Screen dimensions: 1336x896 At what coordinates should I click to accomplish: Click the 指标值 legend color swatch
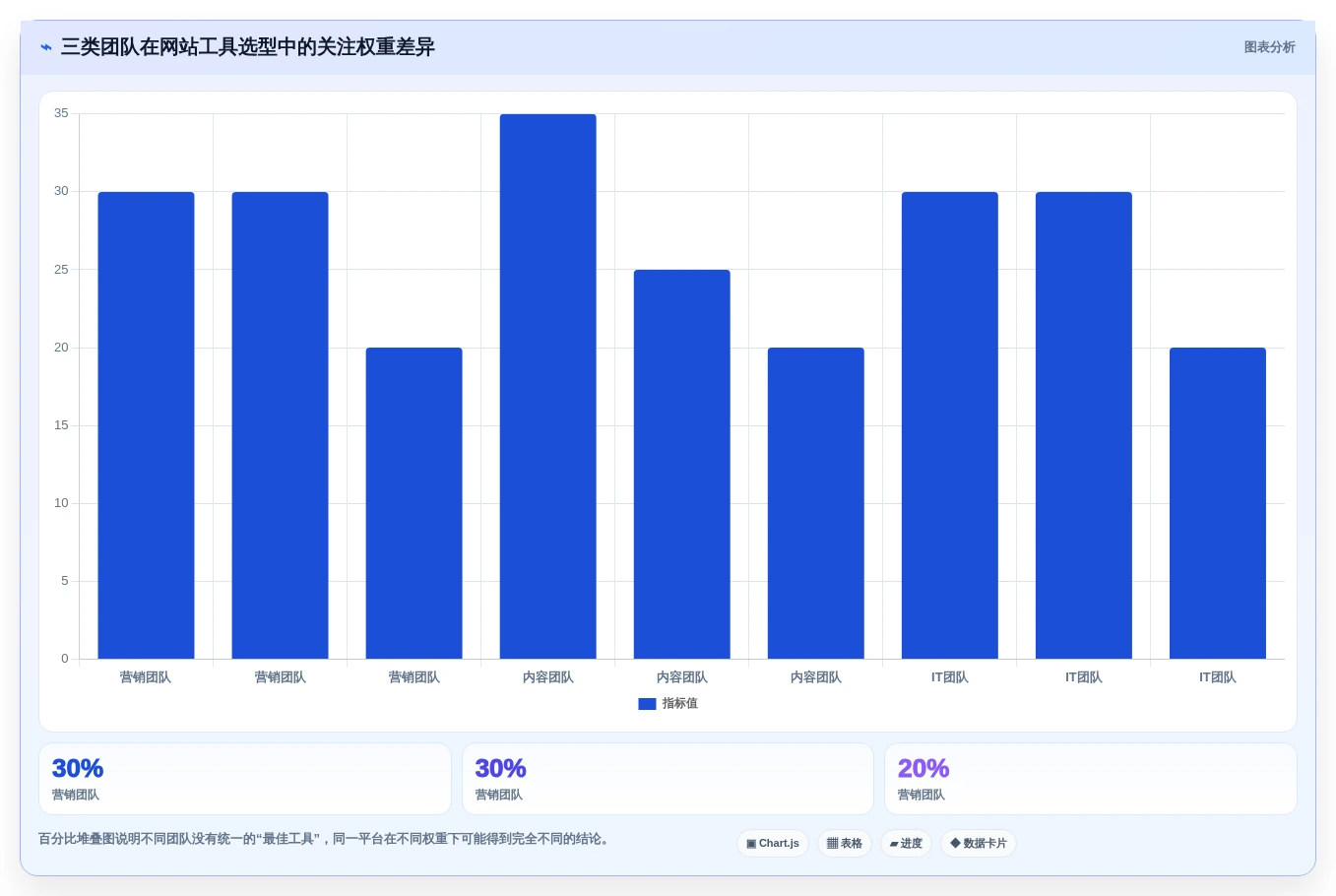click(x=647, y=704)
